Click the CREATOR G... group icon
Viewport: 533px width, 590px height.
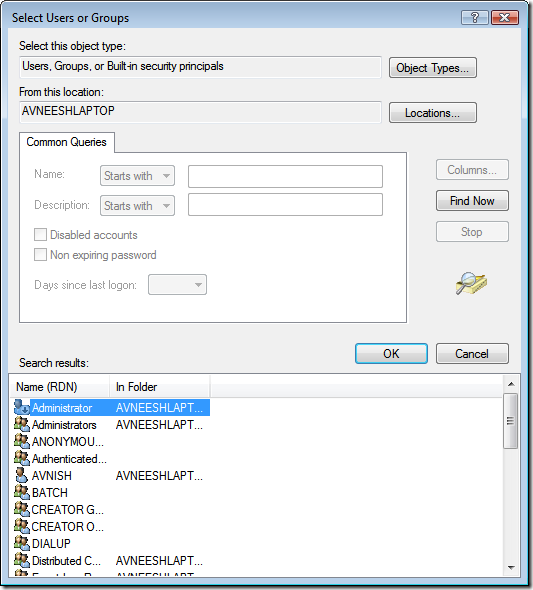[x=22, y=509]
